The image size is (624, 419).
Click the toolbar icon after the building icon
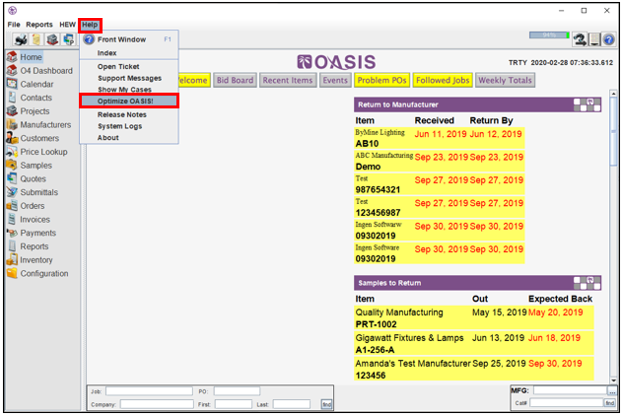click(x=68, y=39)
